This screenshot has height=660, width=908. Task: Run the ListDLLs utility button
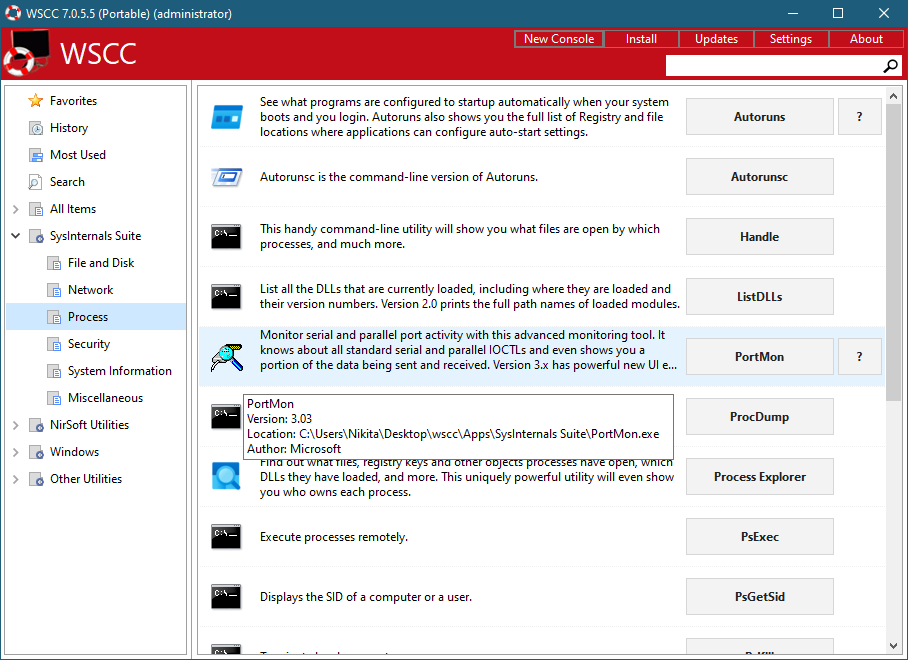[759, 297]
